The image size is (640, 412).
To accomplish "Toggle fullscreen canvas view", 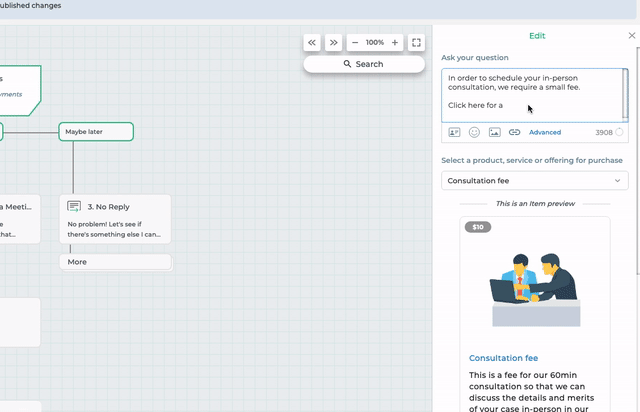I will 416,42.
